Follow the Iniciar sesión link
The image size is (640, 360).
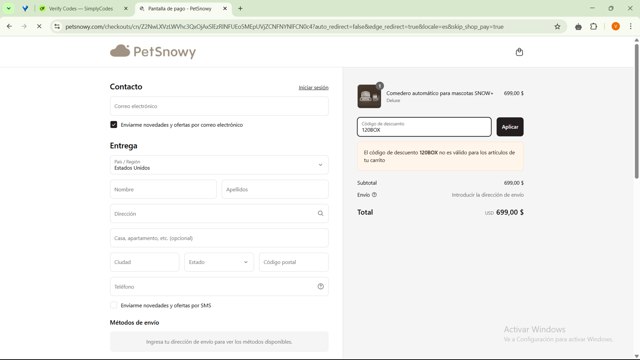click(x=313, y=87)
